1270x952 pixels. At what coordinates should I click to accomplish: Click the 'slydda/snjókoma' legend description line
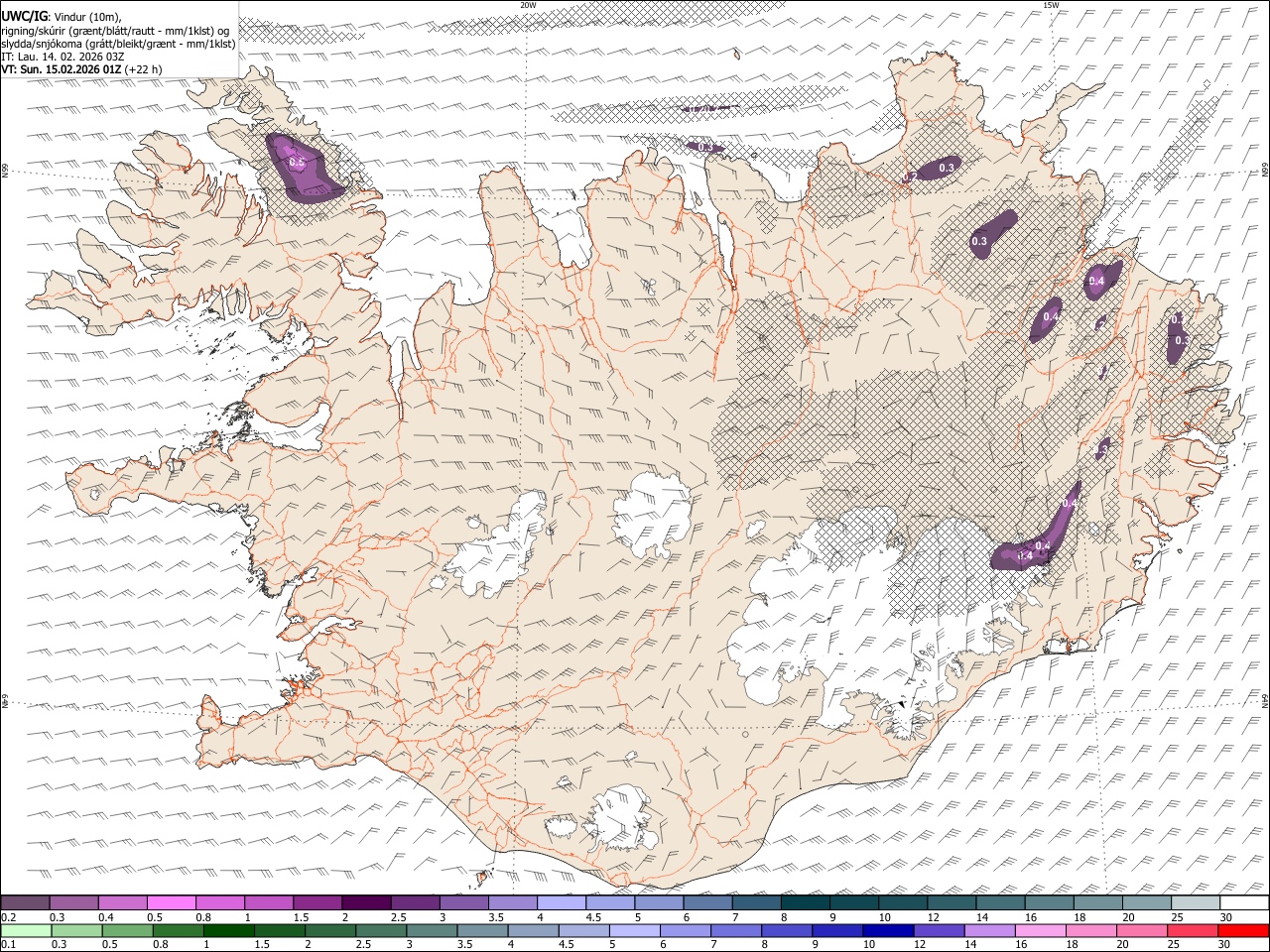(119, 44)
